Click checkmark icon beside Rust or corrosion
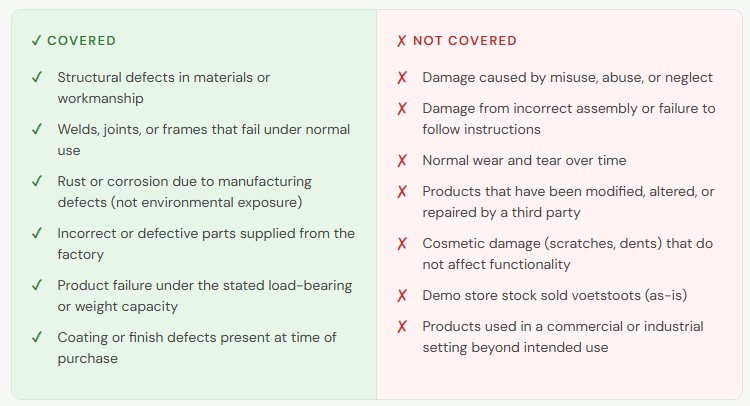This screenshot has width=750, height=406. 36,181
